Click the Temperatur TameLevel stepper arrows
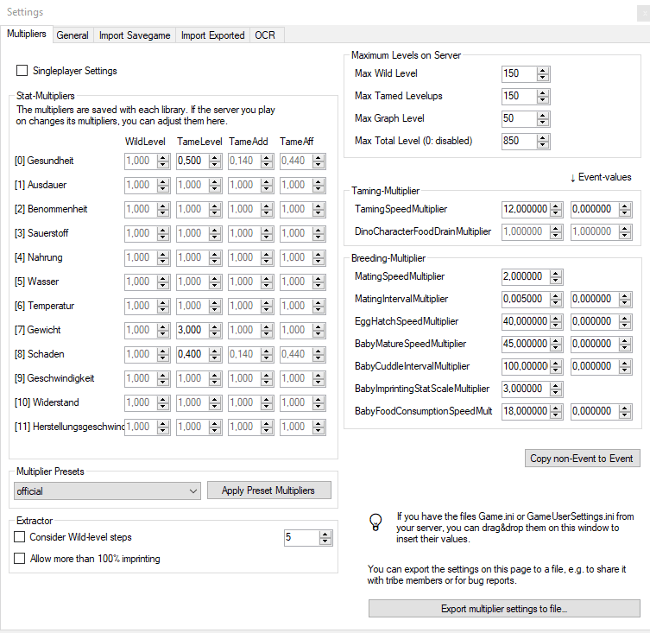This screenshot has height=633, width=650. tap(215, 306)
